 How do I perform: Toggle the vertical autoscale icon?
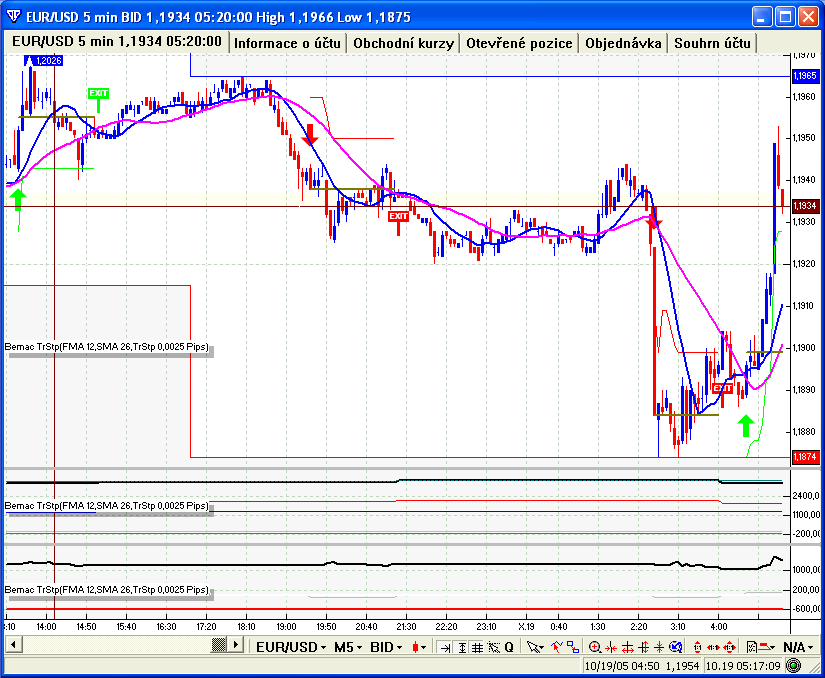[461, 647]
